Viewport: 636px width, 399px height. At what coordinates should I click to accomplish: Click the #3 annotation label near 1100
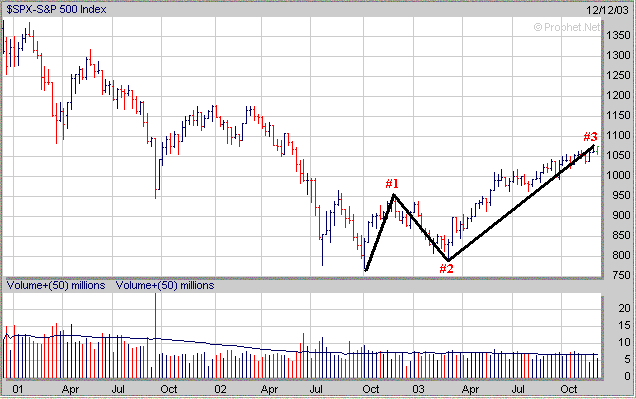point(590,136)
